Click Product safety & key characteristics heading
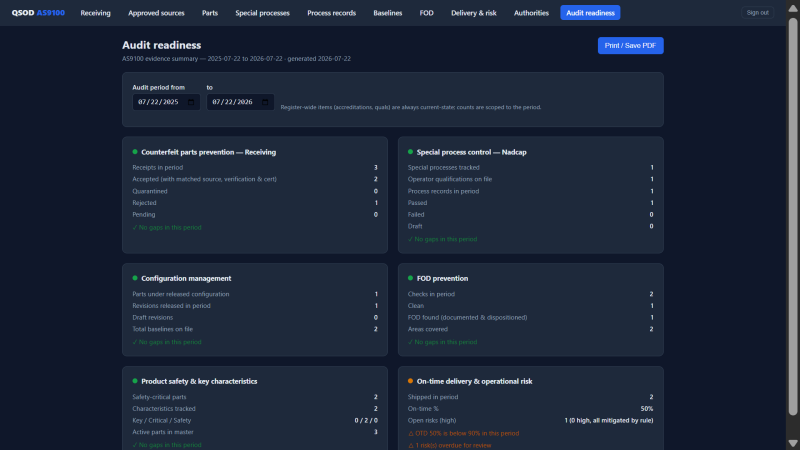This screenshot has width=800, height=450. pos(199,381)
